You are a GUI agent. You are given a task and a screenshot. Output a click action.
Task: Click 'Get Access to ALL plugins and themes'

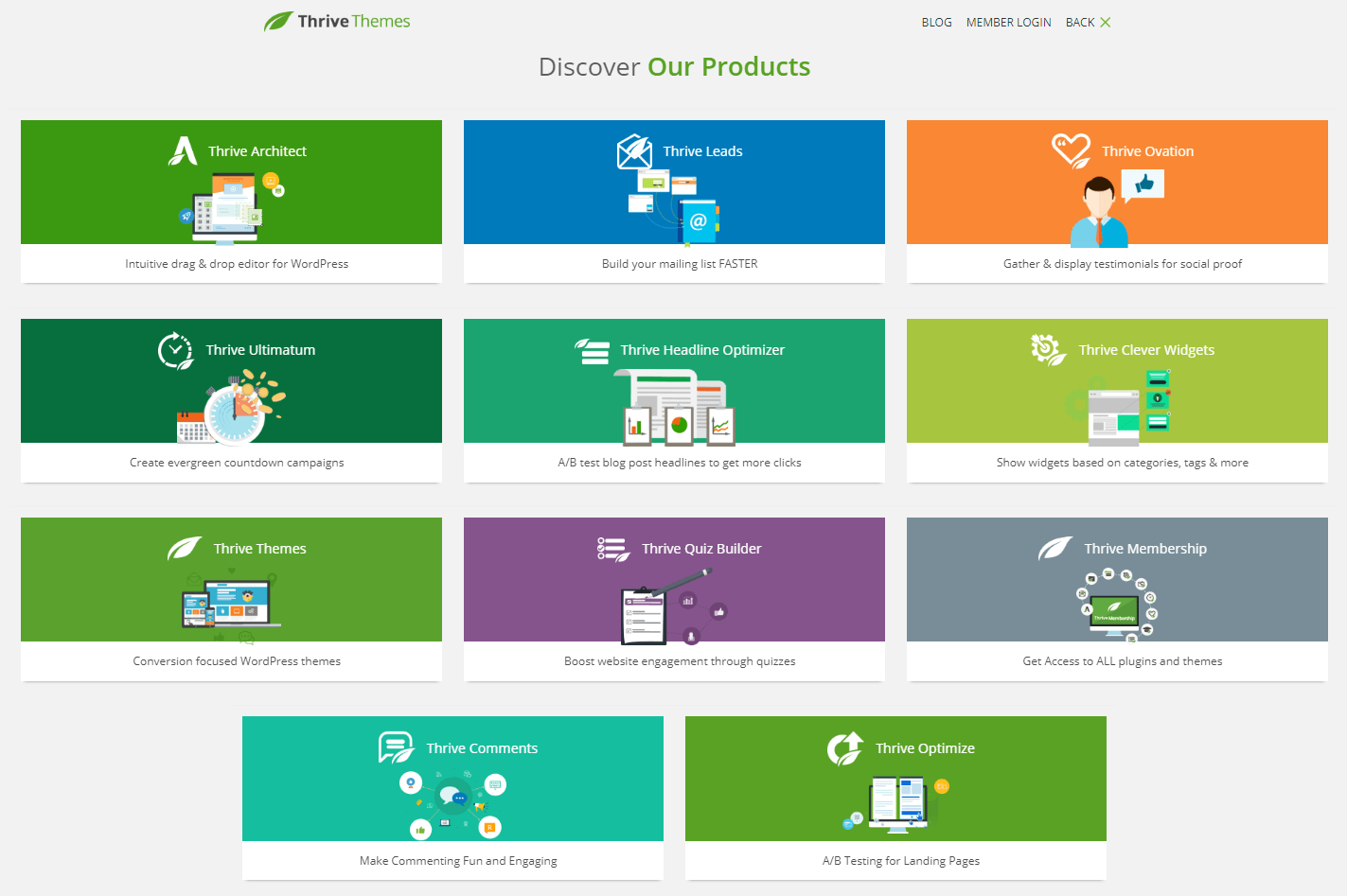pos(1123,661)
